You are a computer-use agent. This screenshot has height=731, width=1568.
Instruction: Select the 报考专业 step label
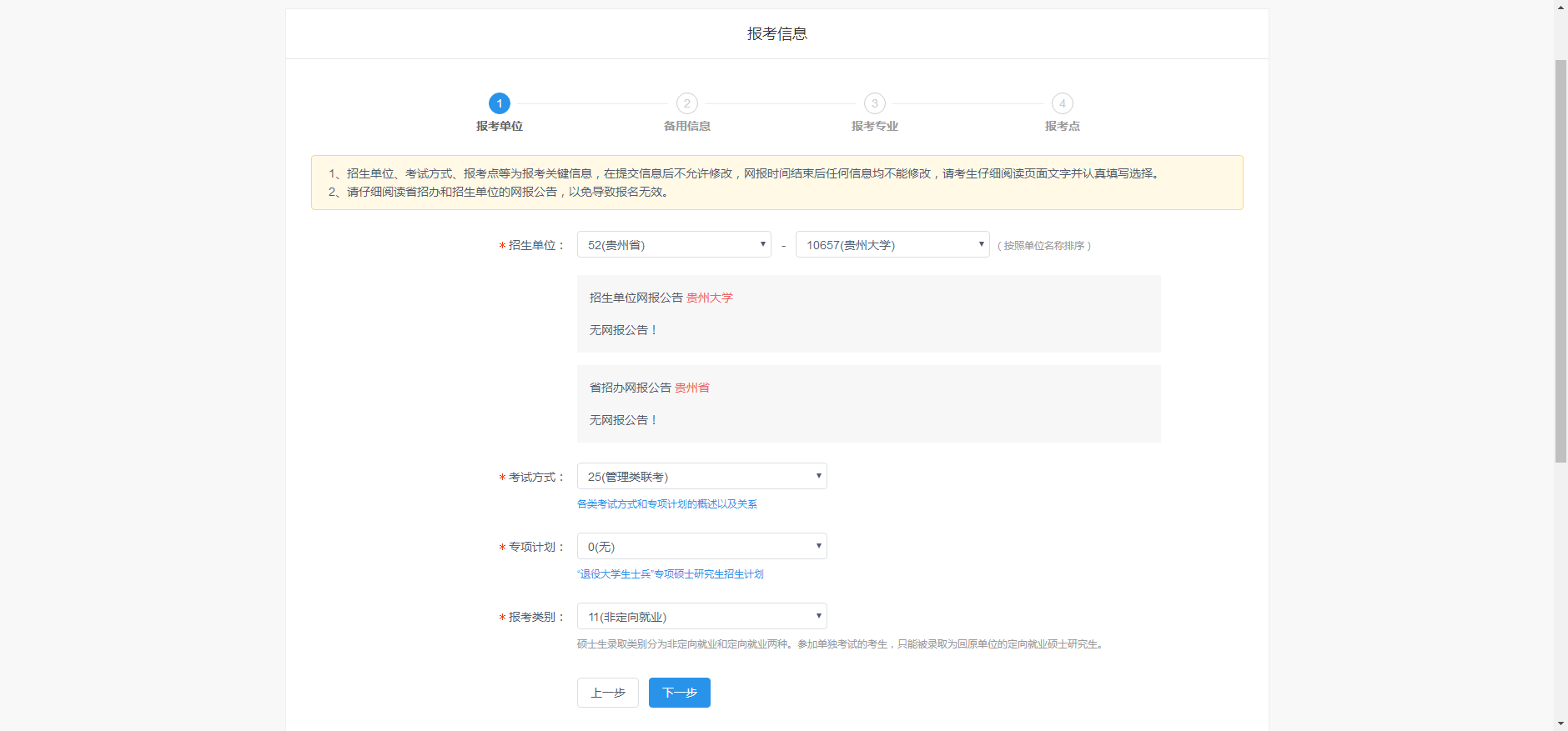coord(874,126)
